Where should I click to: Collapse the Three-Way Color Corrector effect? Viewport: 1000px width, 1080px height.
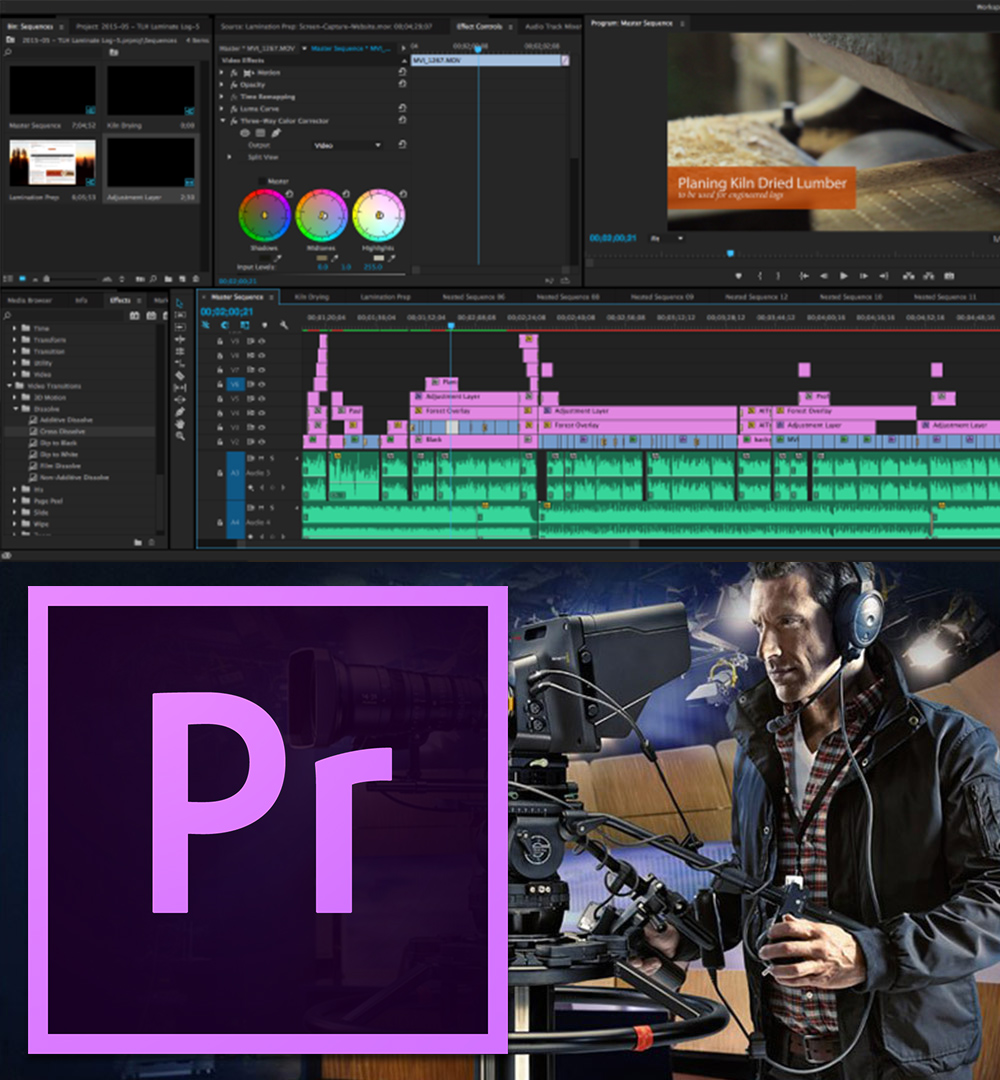tap(222, 121)
